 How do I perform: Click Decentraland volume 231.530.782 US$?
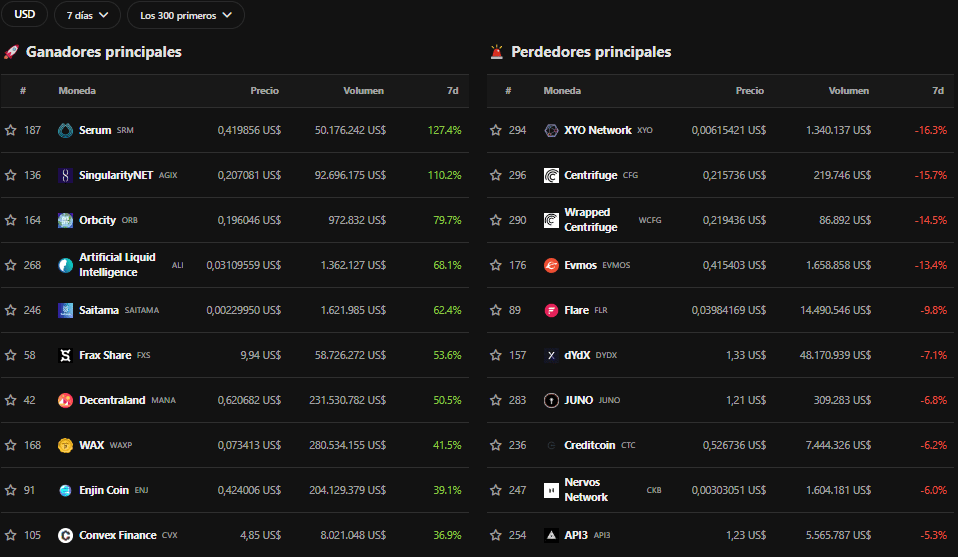point(348,401)
